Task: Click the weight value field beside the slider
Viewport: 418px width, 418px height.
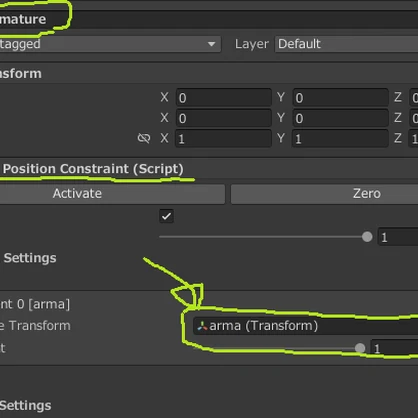Action: [x=398, y=237]
